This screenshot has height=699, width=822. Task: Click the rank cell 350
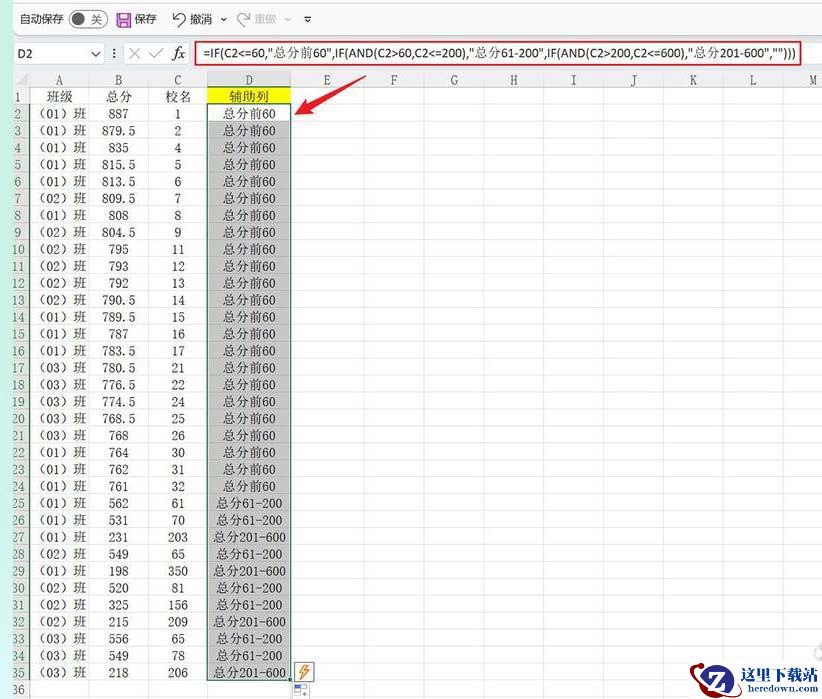click(178, 571)
